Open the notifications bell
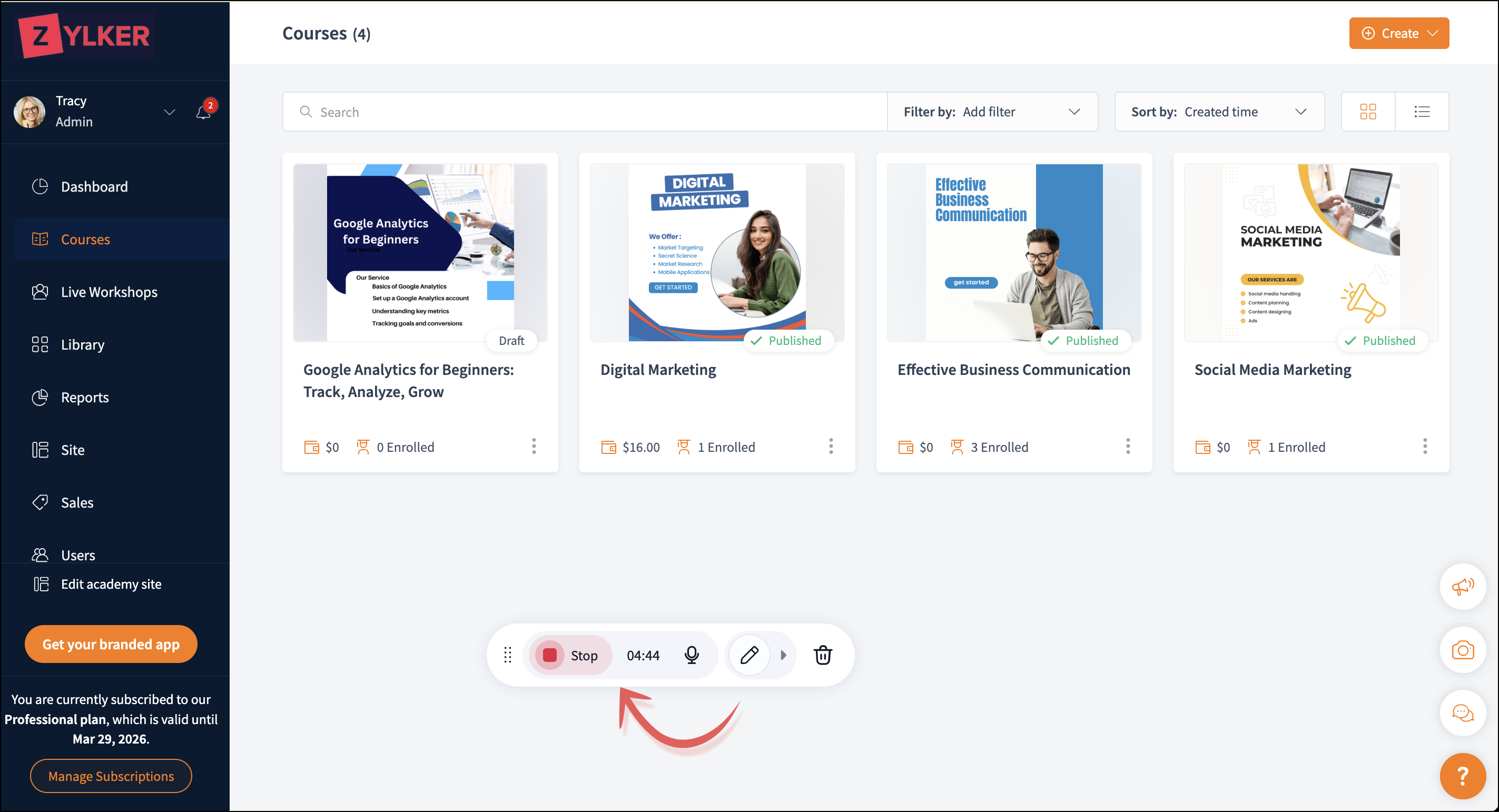 point(203,111)
